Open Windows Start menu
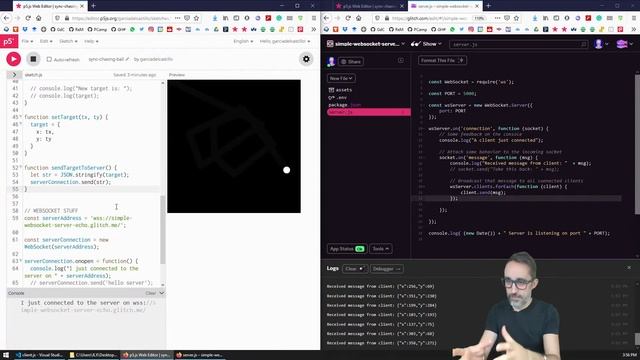Viewport: 640px width, 360px height. tap(6, 355)
